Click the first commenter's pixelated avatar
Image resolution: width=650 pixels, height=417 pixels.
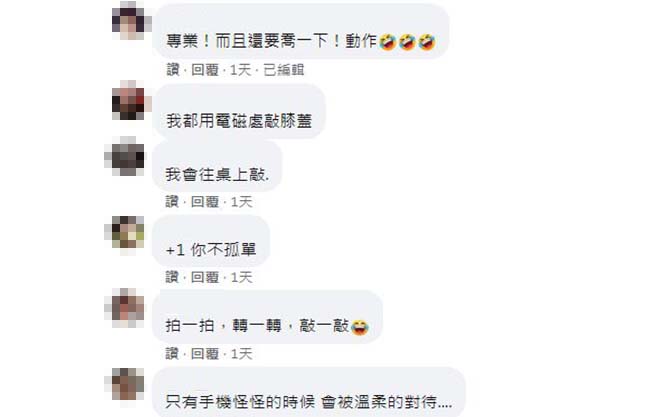pos(131,20)
